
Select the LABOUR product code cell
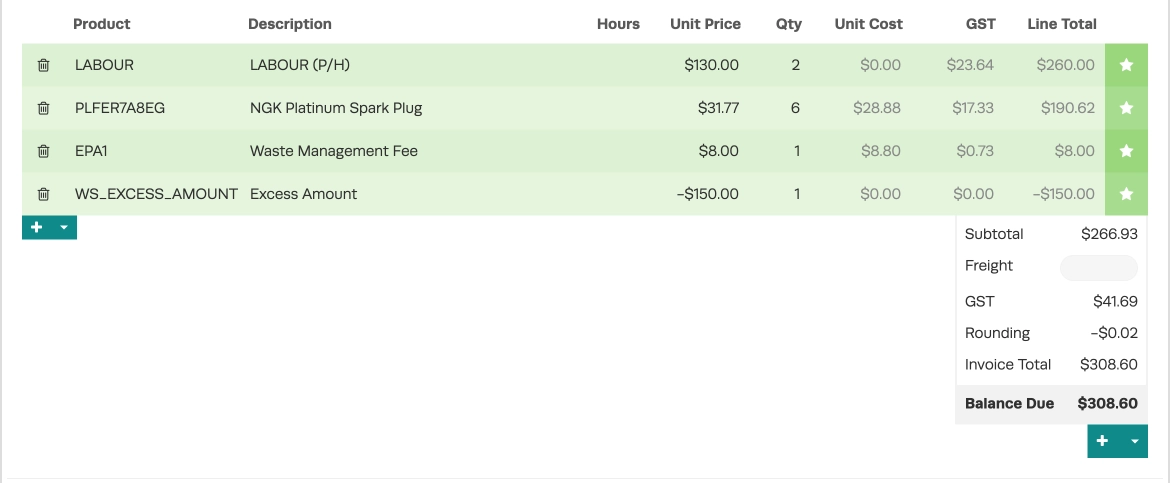pyautogui.click(x=104, y=65)
